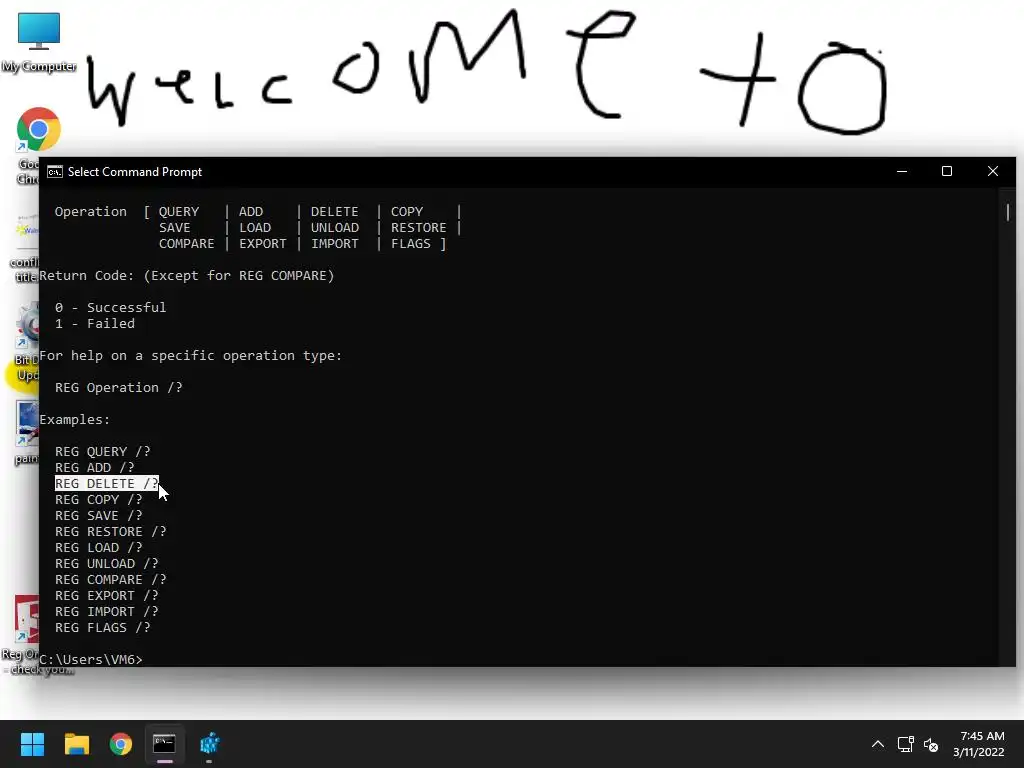1024x768 pixels.
Task: Click the 'REG Operation /?' line
Action: click(x=119, y=388)
